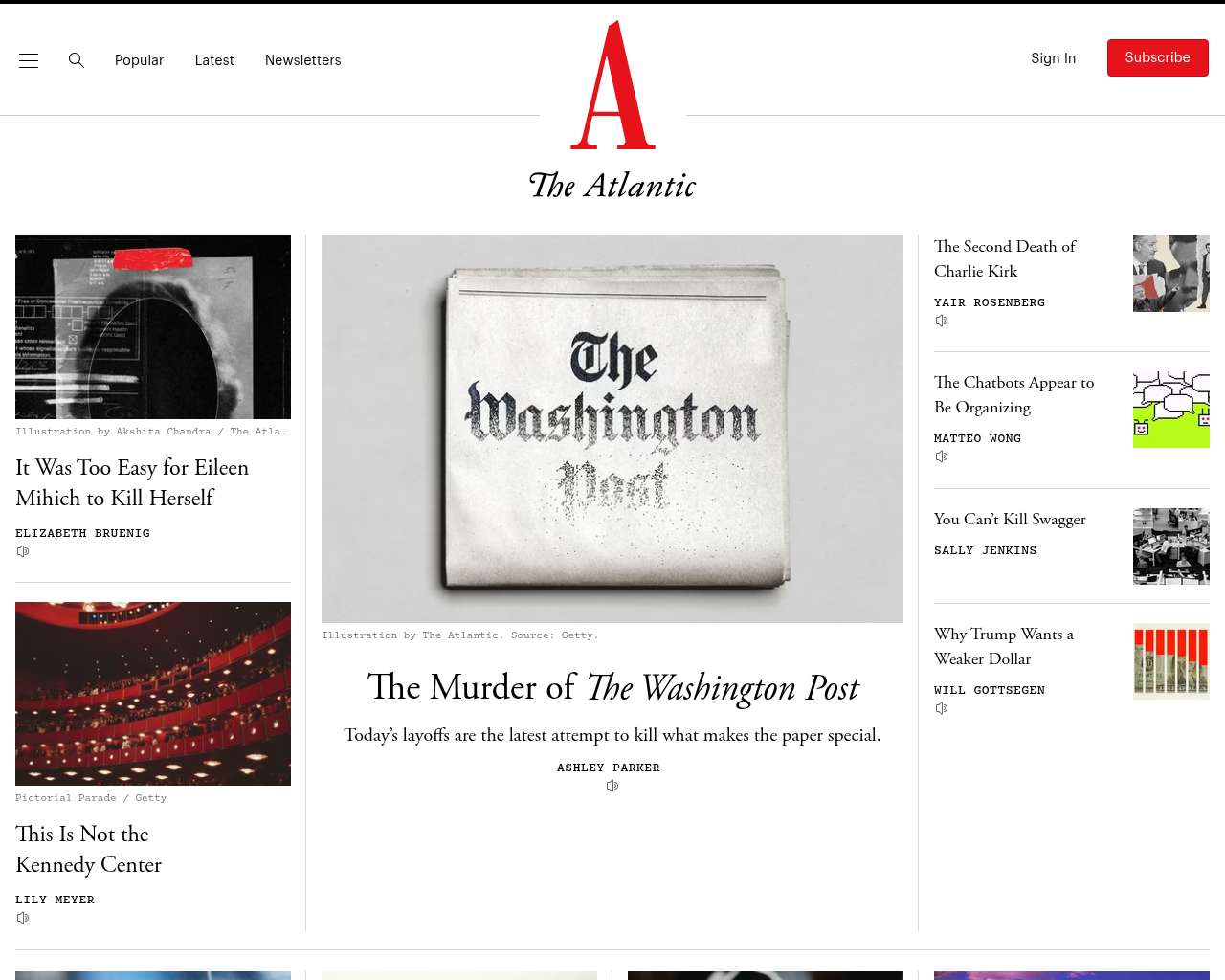Click The Atlantic red A logo
Image resolution: width=1225 pixels, height=980 pixels.
(612, 85)
